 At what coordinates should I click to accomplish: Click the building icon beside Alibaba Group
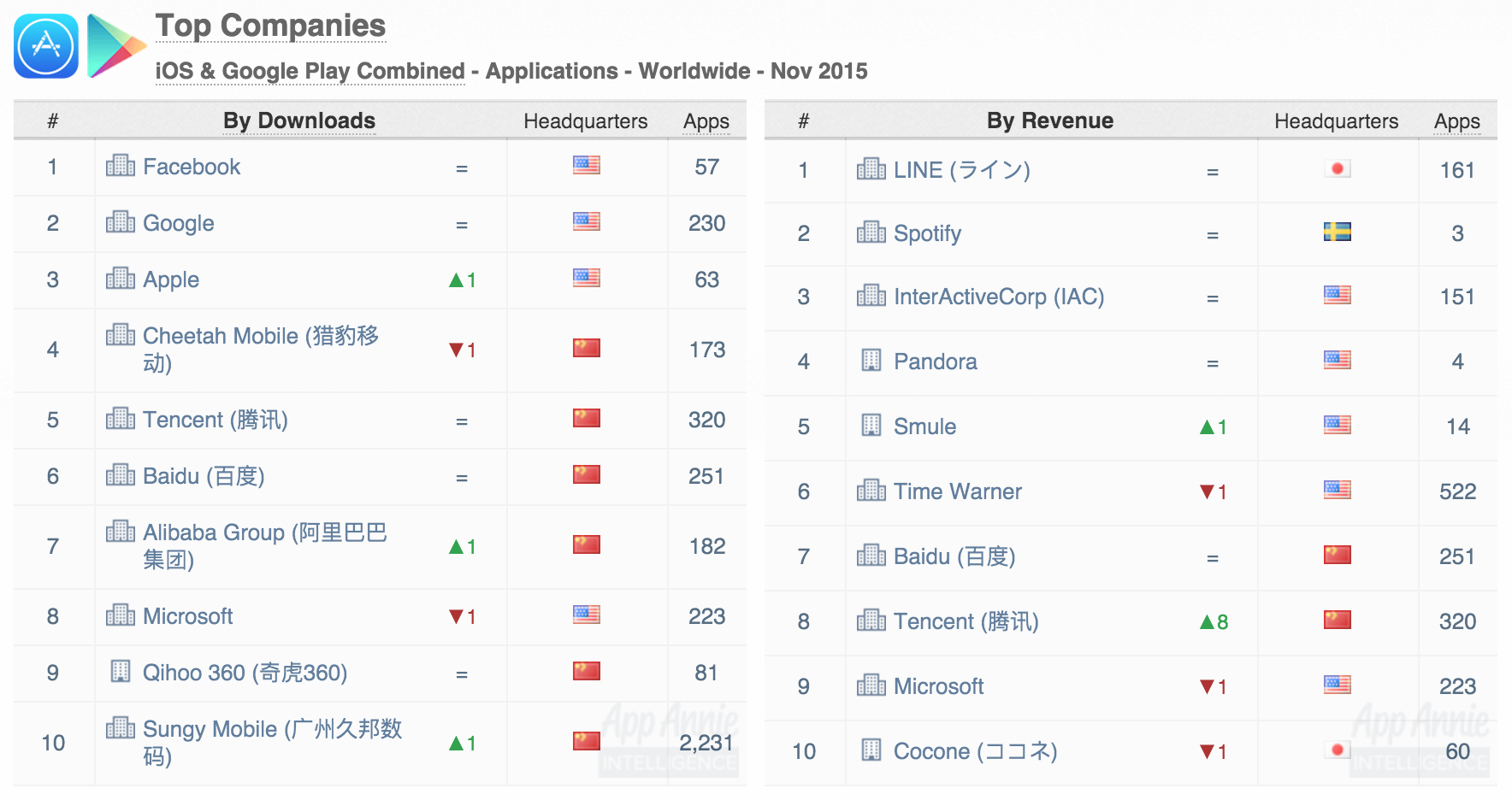click(x=121, y=531)
